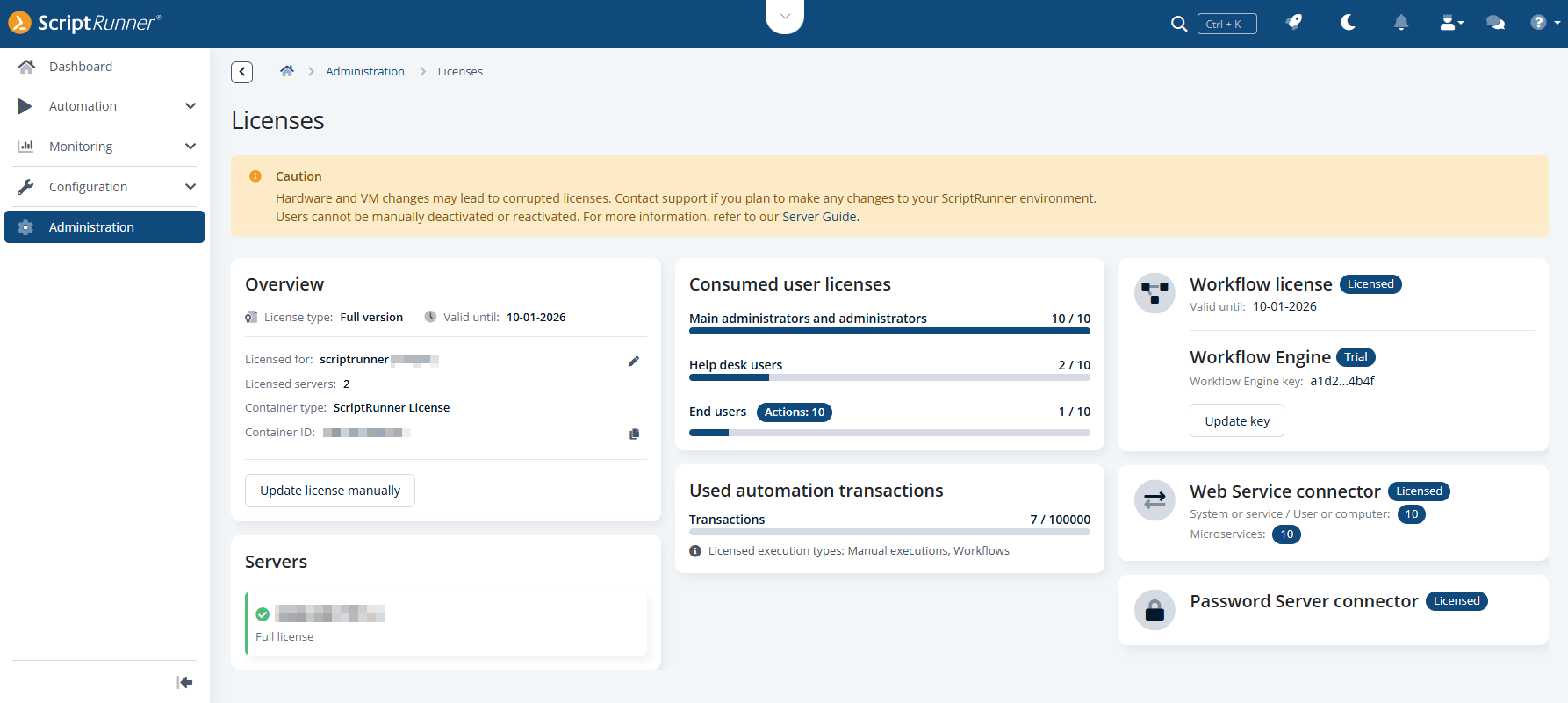Click the back arrow button
This screenshot has height=703, width=1568.
point(242,72)
